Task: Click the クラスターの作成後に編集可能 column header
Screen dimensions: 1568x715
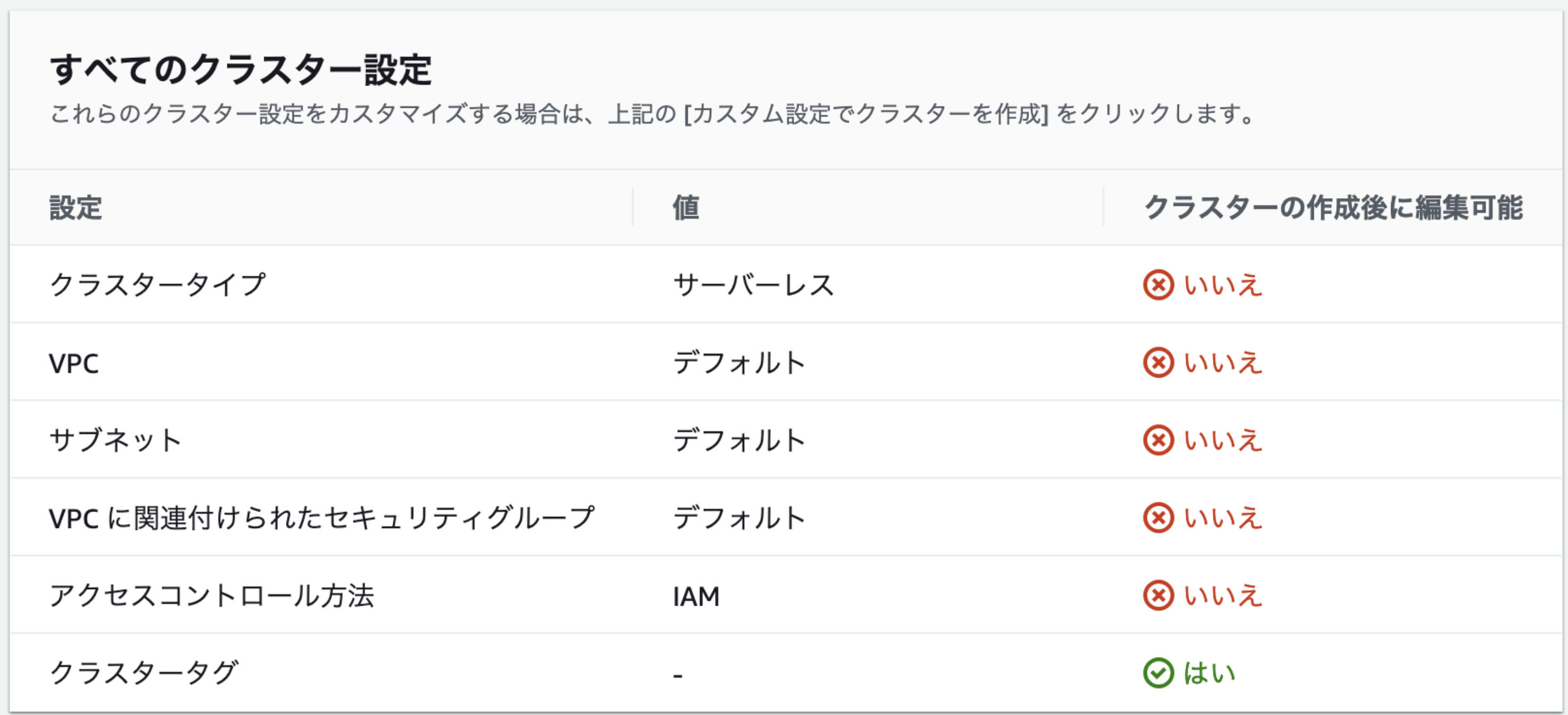Action: point(1333,208)
